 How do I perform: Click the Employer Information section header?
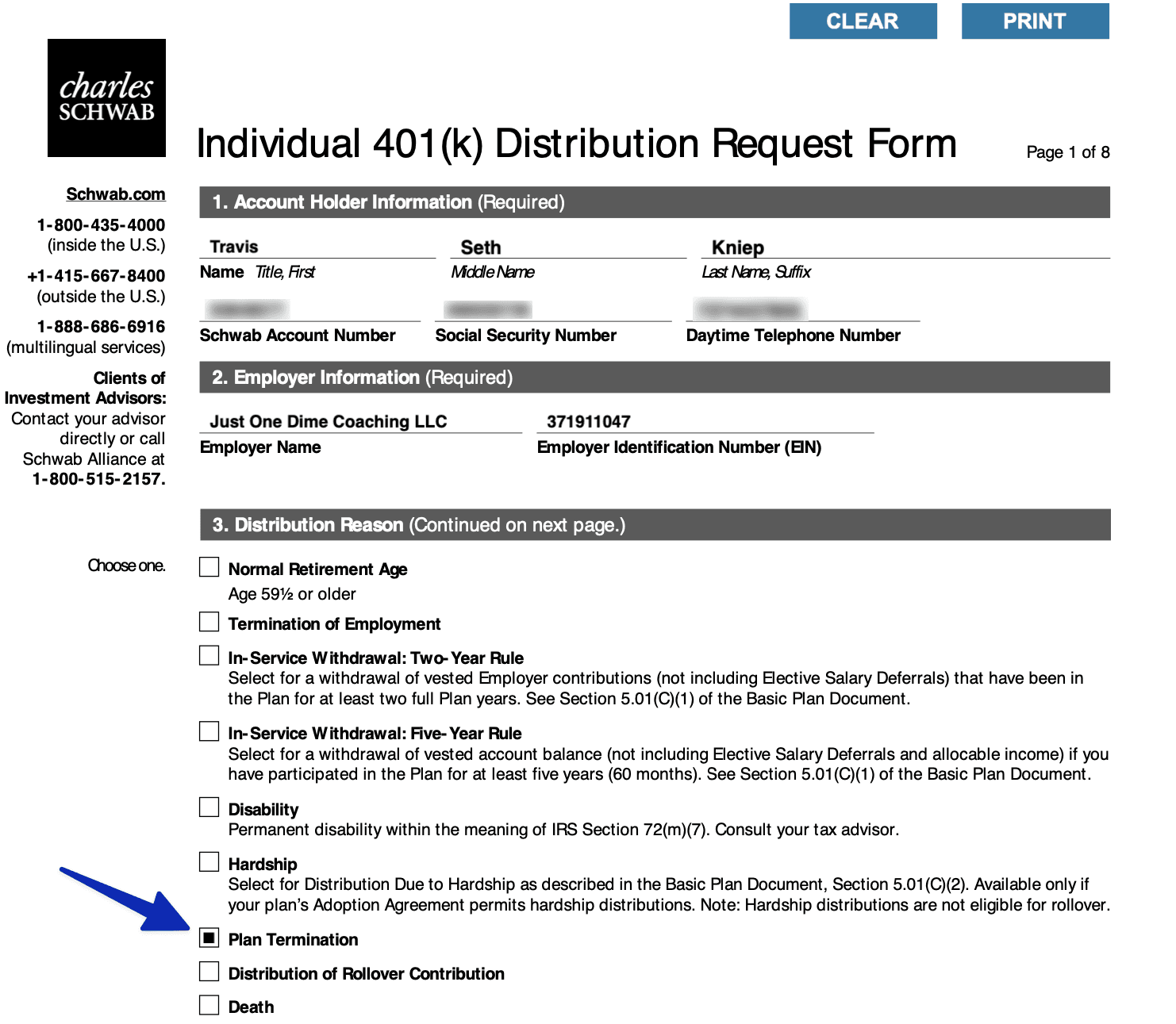click(655, 378)
